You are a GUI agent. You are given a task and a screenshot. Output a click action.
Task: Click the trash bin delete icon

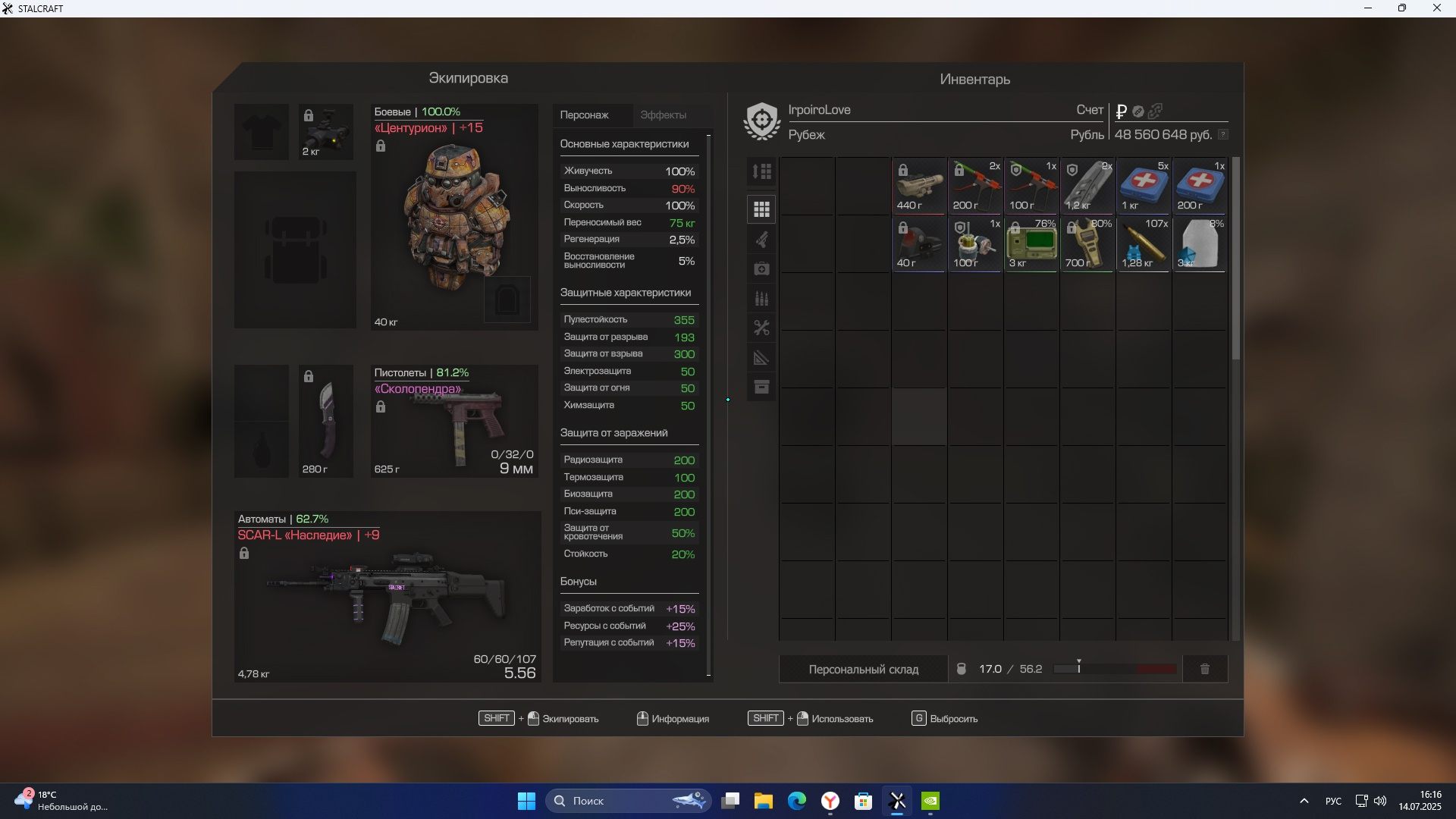click(1205, 669)
